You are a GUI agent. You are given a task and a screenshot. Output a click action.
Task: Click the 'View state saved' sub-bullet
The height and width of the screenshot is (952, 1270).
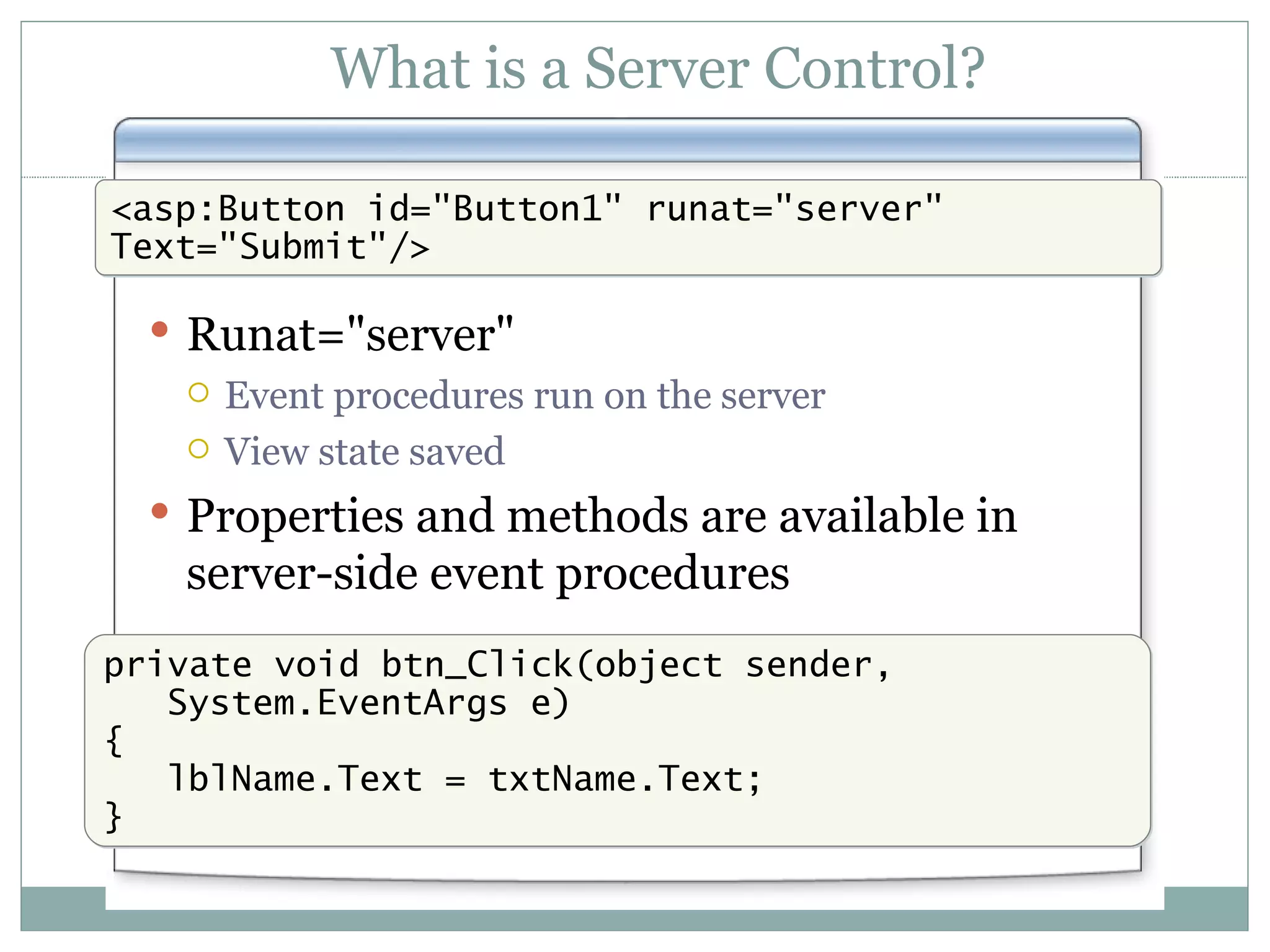point(364,451)
